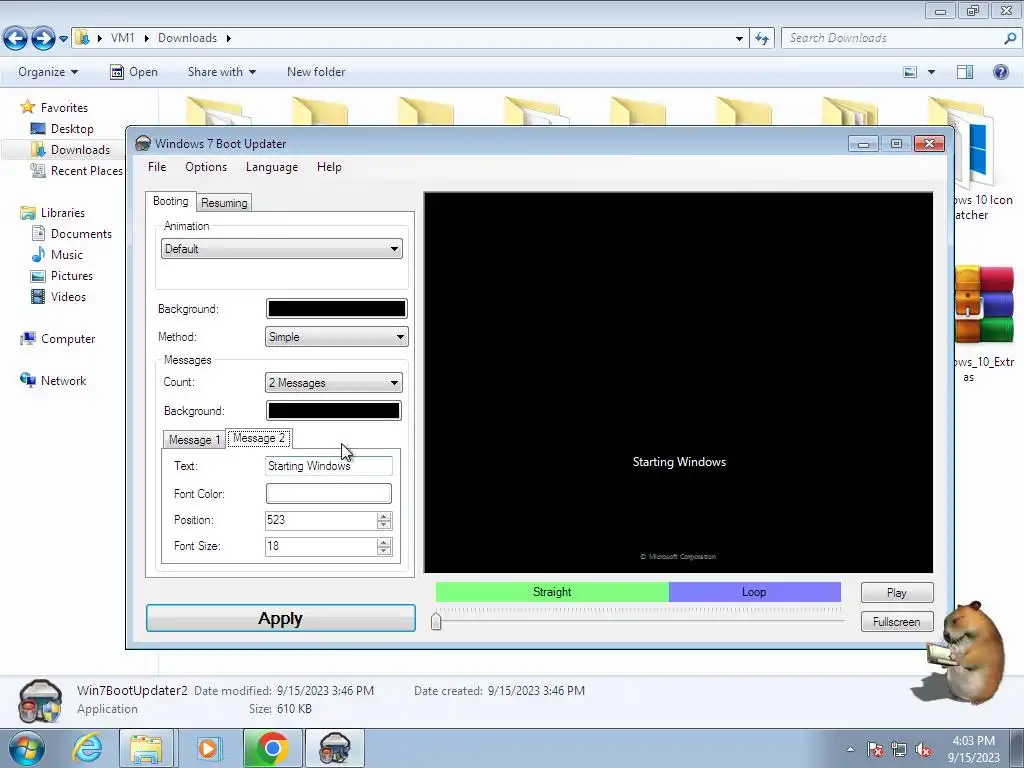Viewport: 1024px width, 768px height.
Task: Switch to the Message 1 tab
Action: (x=194, y=440)
